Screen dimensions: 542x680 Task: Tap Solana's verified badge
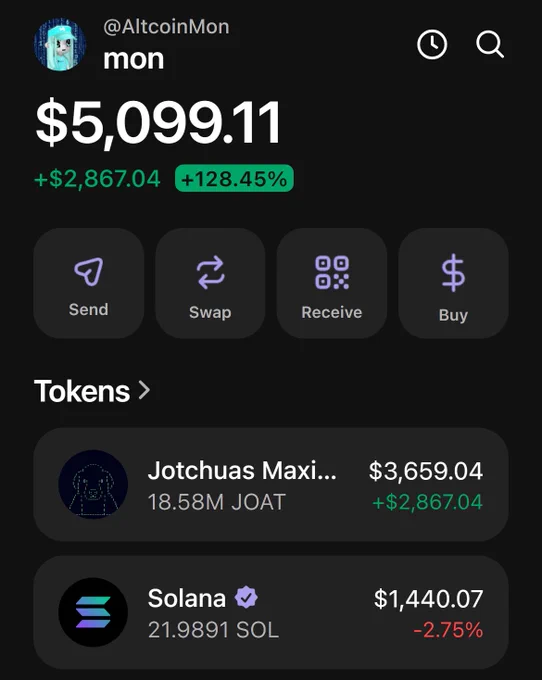[x=246, y=597]
